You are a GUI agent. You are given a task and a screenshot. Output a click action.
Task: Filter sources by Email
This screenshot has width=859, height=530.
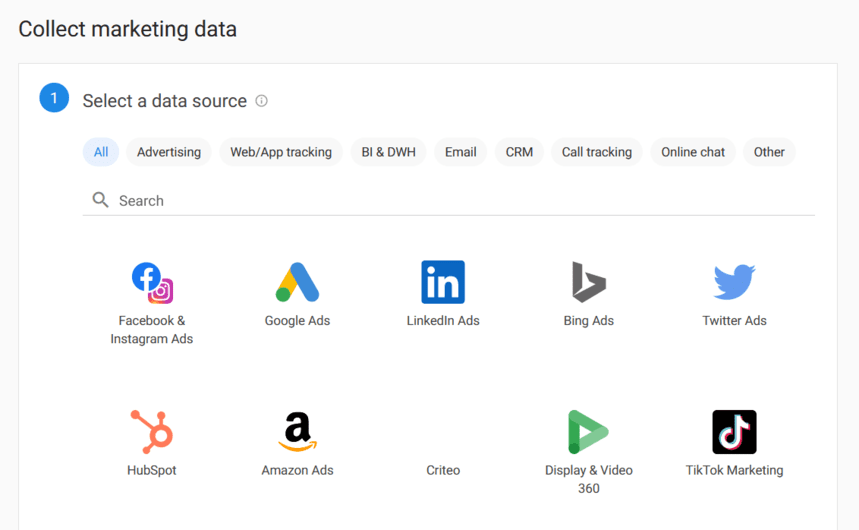461,152
